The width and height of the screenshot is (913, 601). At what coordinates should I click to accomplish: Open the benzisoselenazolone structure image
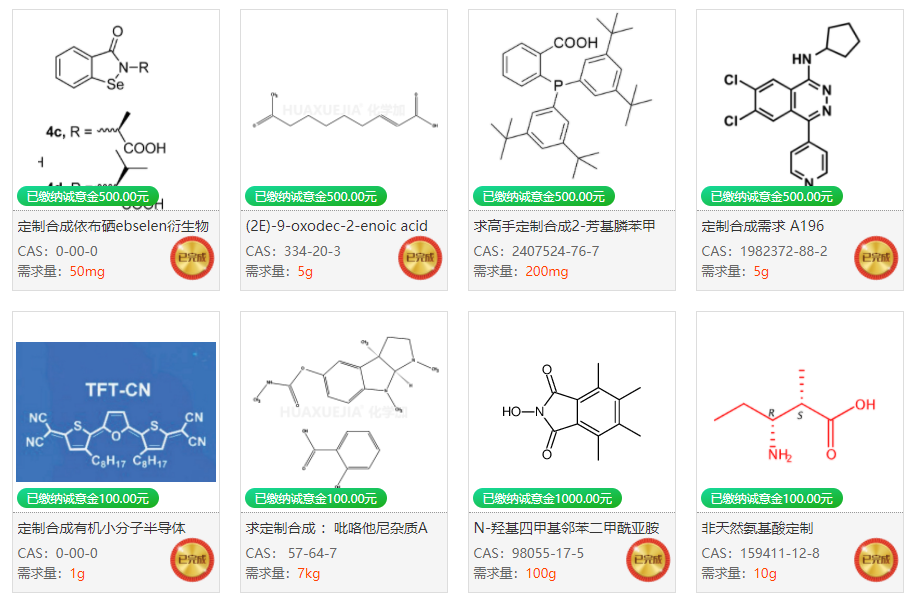[116, 110]
